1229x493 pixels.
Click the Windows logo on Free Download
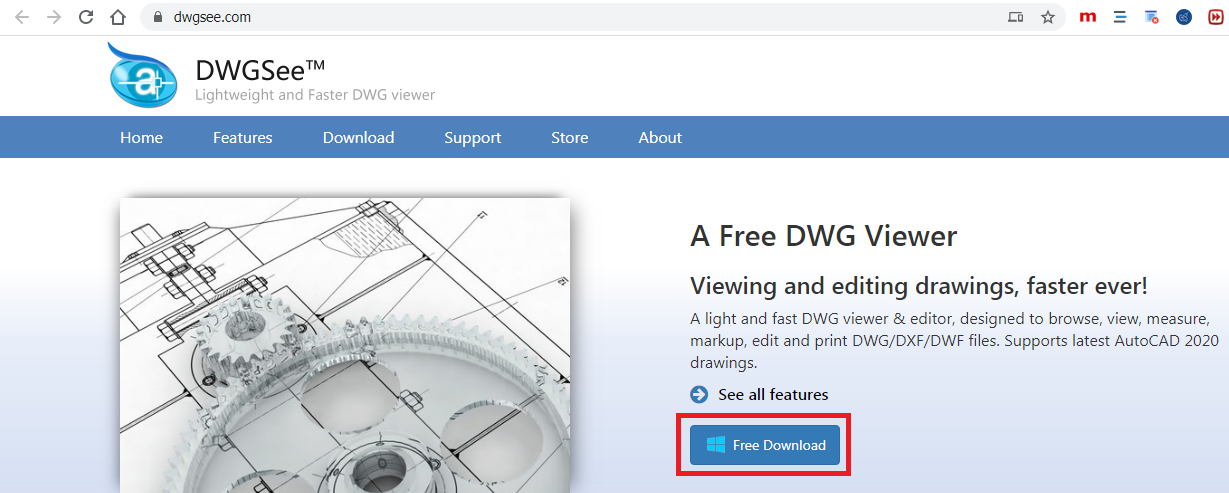(715, 445)
